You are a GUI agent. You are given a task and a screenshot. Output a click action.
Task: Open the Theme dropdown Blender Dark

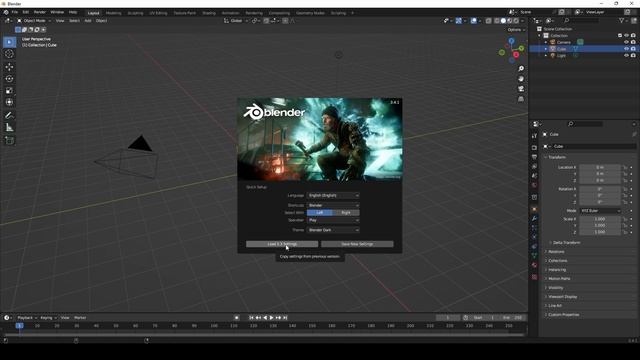tap(333, 230)
